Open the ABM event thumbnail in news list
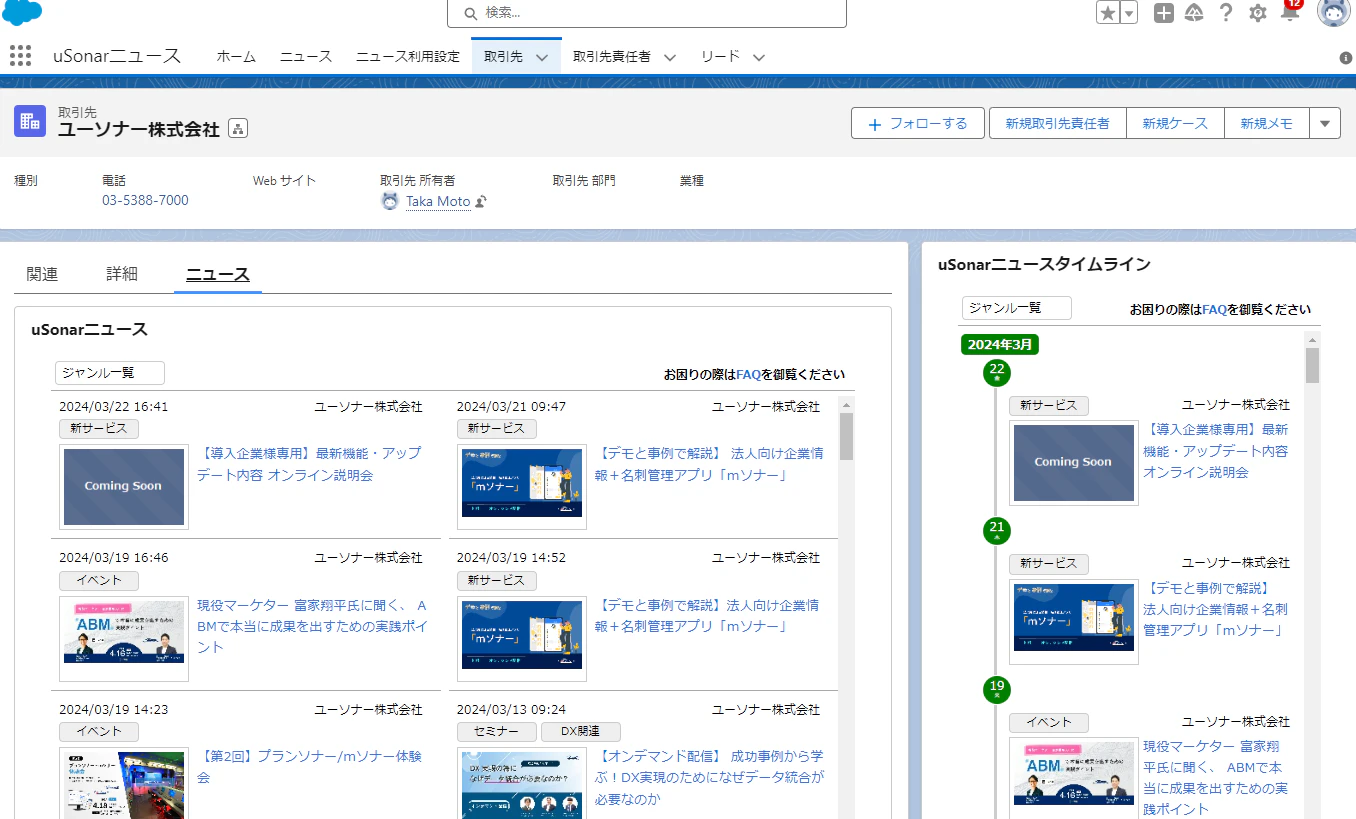The image size is (1356, 819). point(124,638)
